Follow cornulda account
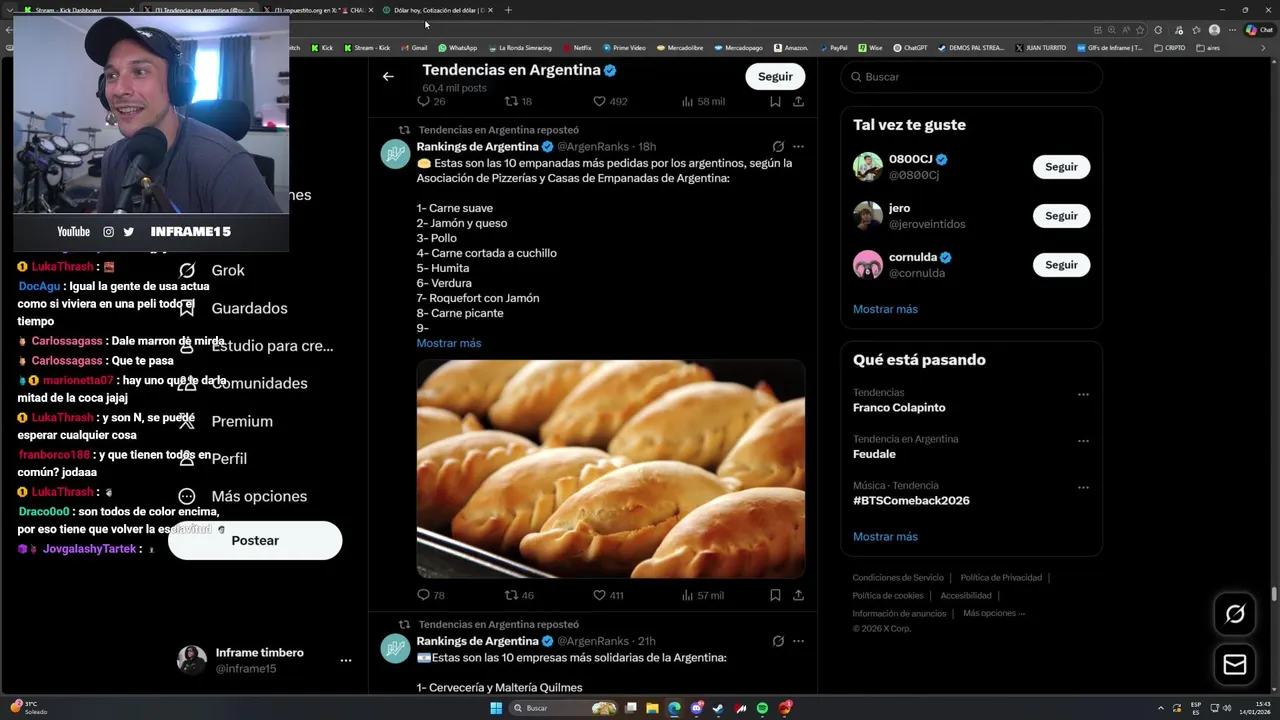Screen dimensions: 1280x720 click(x=1061, y=265)
